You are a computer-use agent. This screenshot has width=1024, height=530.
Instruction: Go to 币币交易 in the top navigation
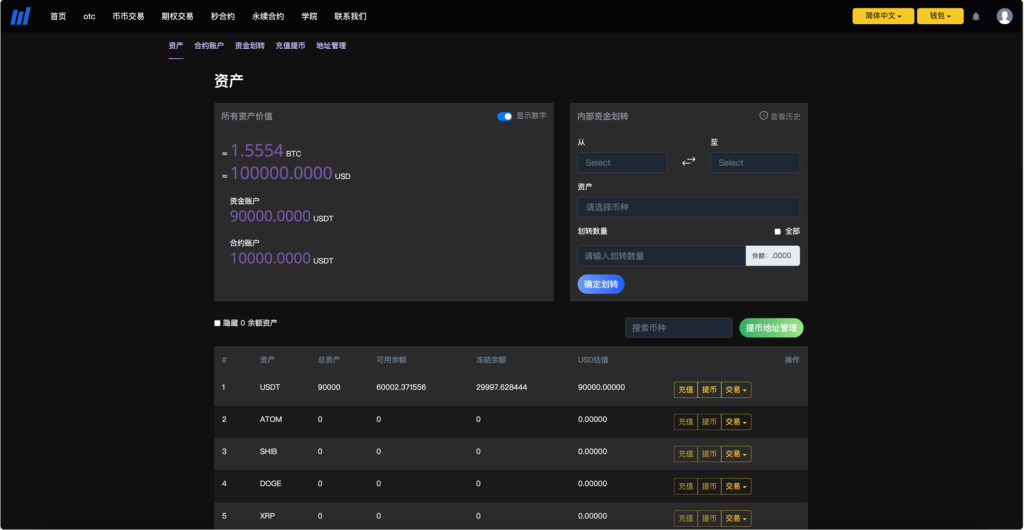[128, 17]
